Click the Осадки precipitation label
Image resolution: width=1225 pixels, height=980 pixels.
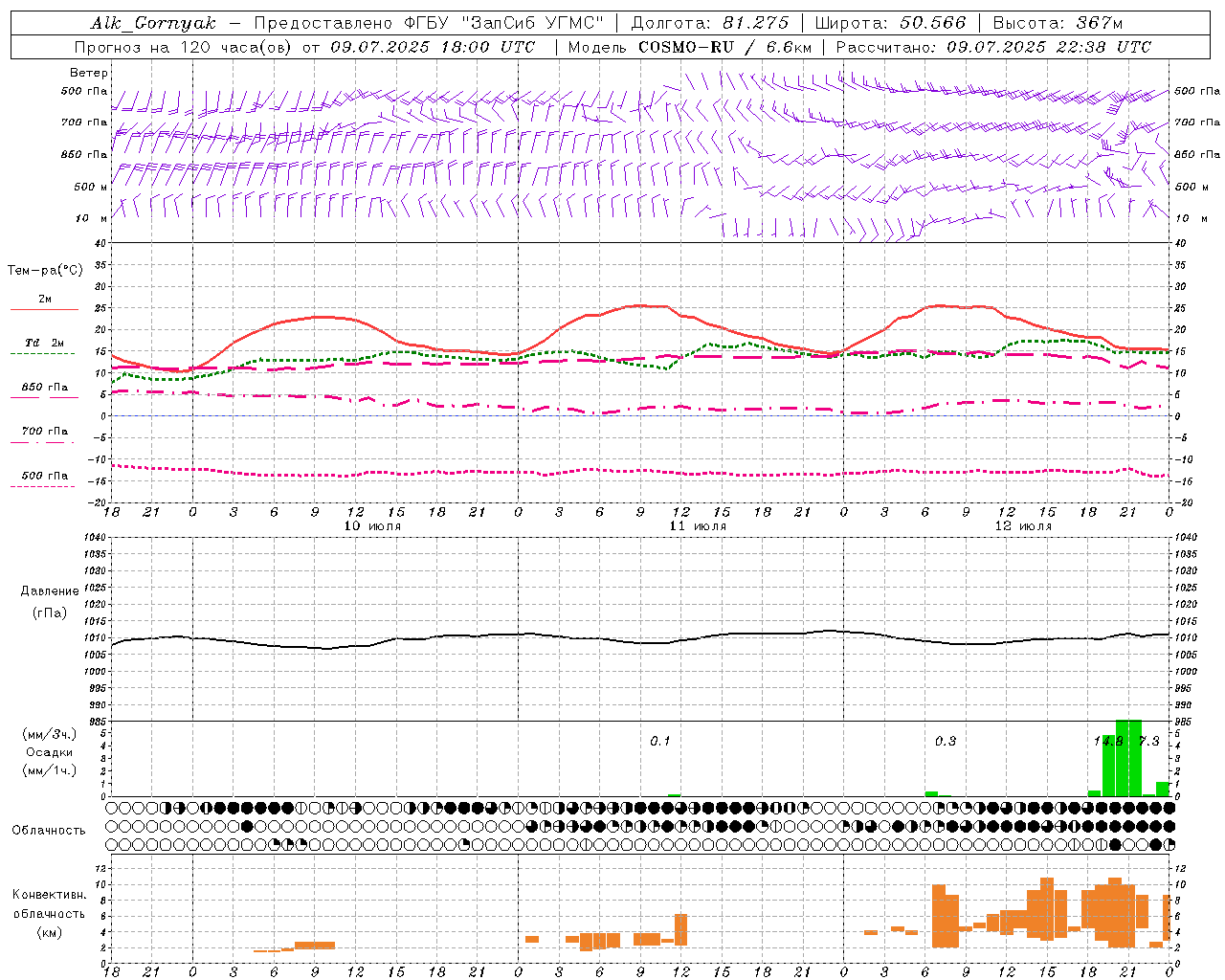click(x=50, y=752)
